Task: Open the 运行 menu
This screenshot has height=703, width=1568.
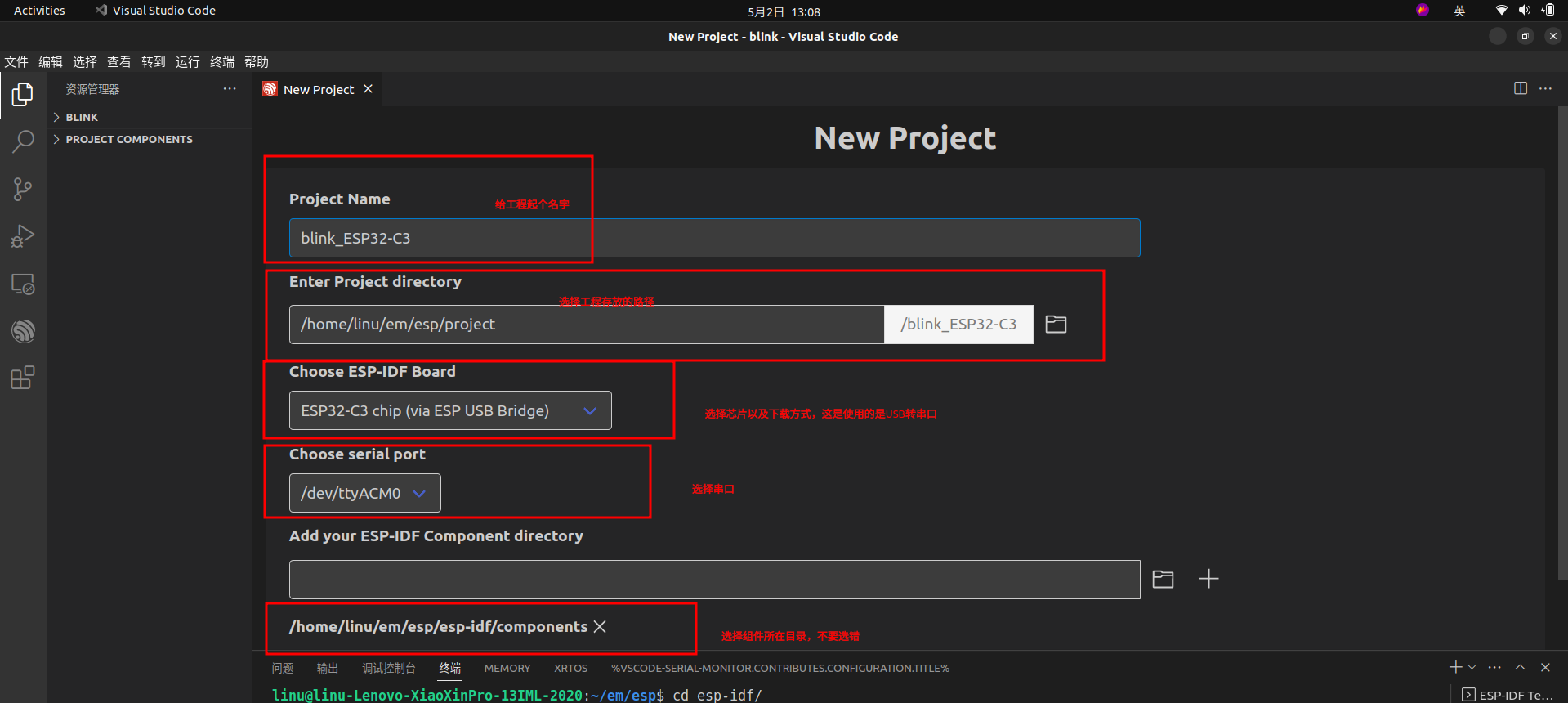Action: point(188,62)
